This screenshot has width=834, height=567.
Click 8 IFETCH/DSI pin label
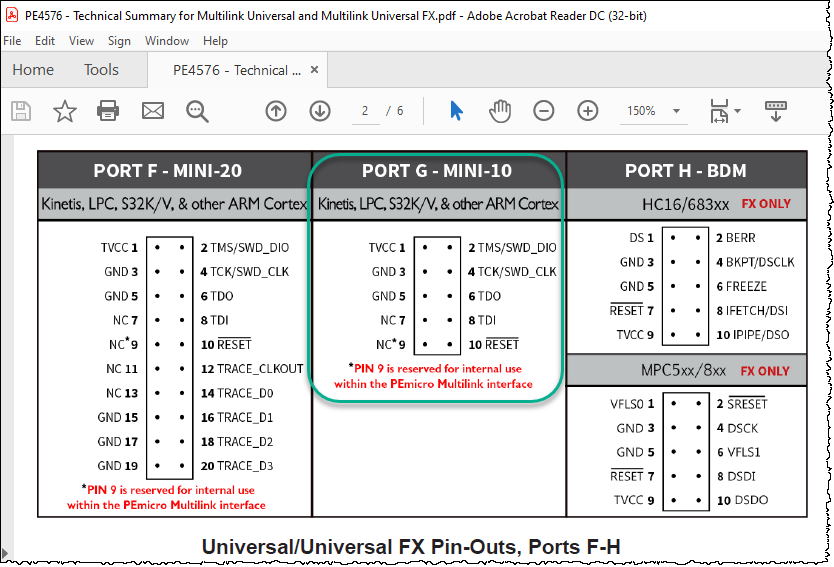(752, 311)
